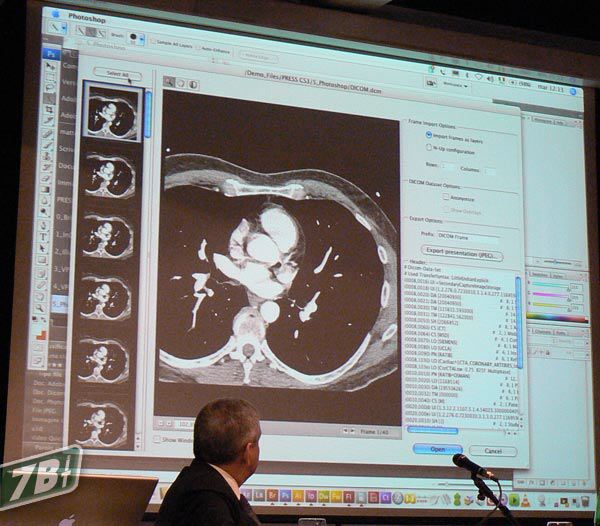Select the Crop tool in the toolbox
The height and width of the screenshot is (526, 600).
[50, 109]
